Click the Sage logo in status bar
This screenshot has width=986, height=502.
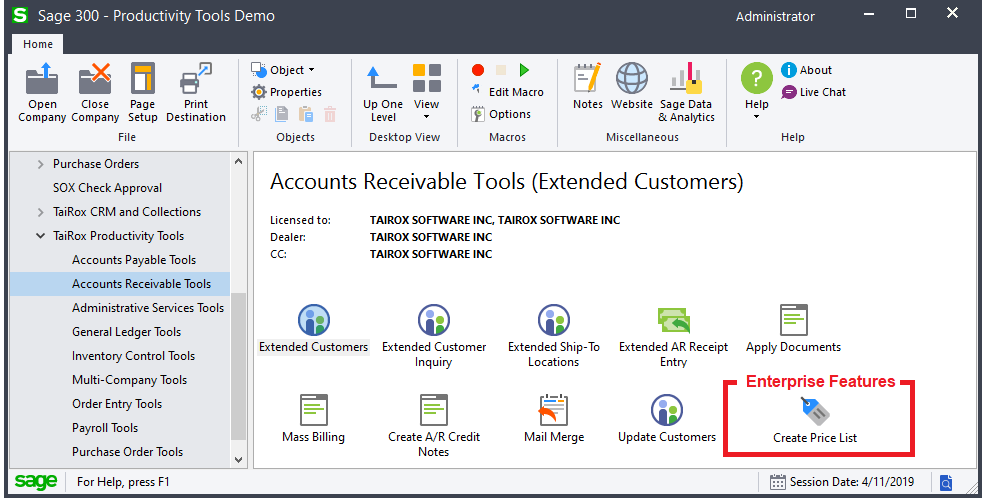(x=36, y=482)
